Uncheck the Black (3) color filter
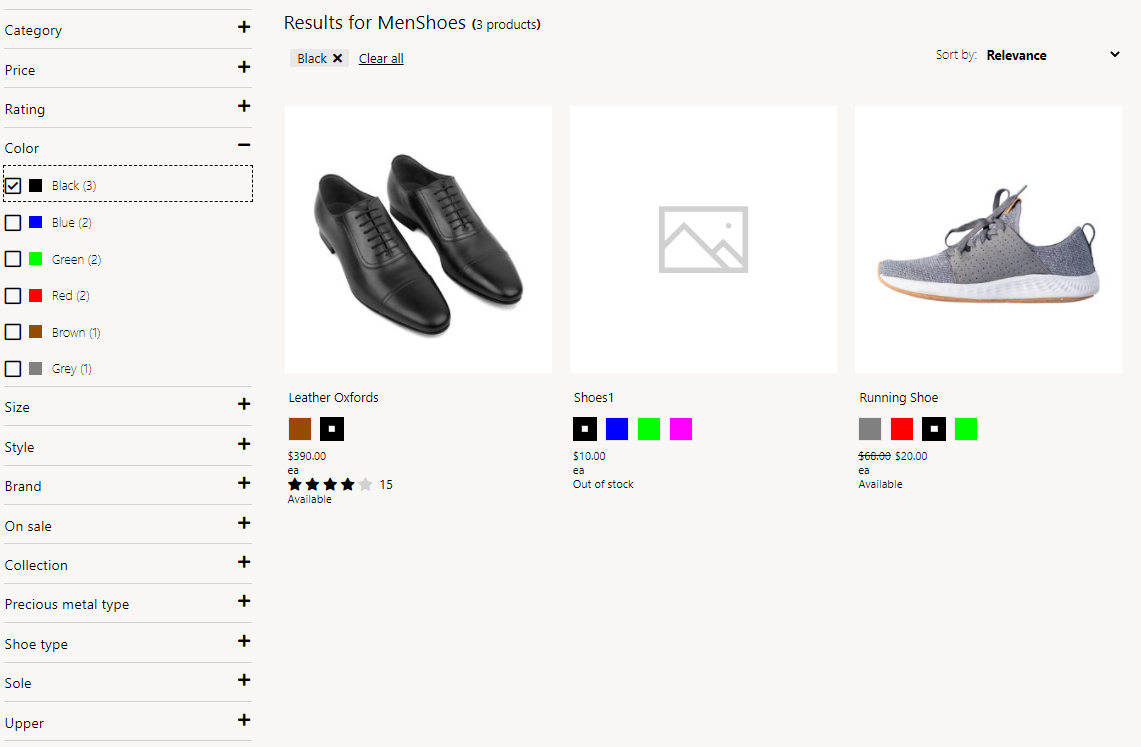Image resolution: width=1141 pixels, height=747 pixels. point(14,185)
